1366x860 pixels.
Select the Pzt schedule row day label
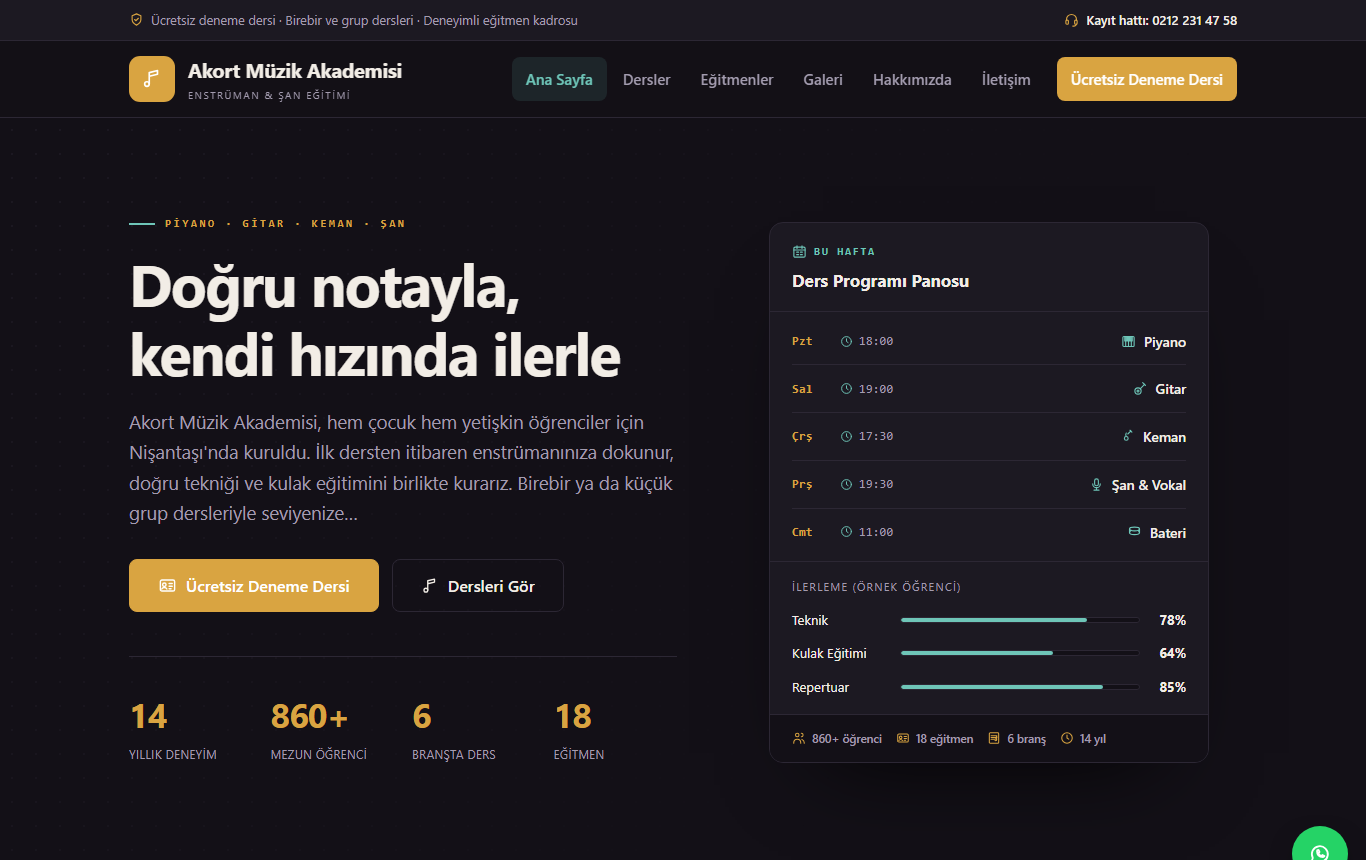click(802, 342)
